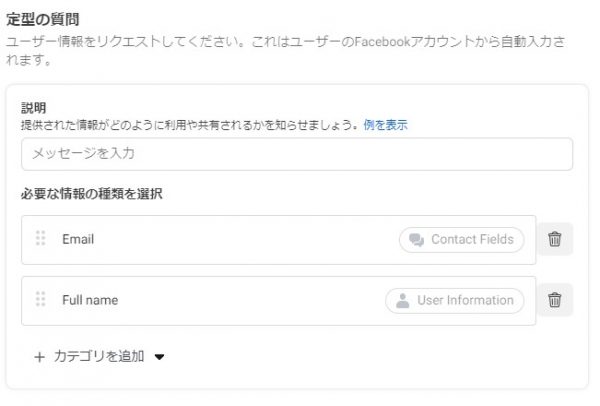
Task: Click the chat bubble icon in Contact Fields
Action: (416, 240)
